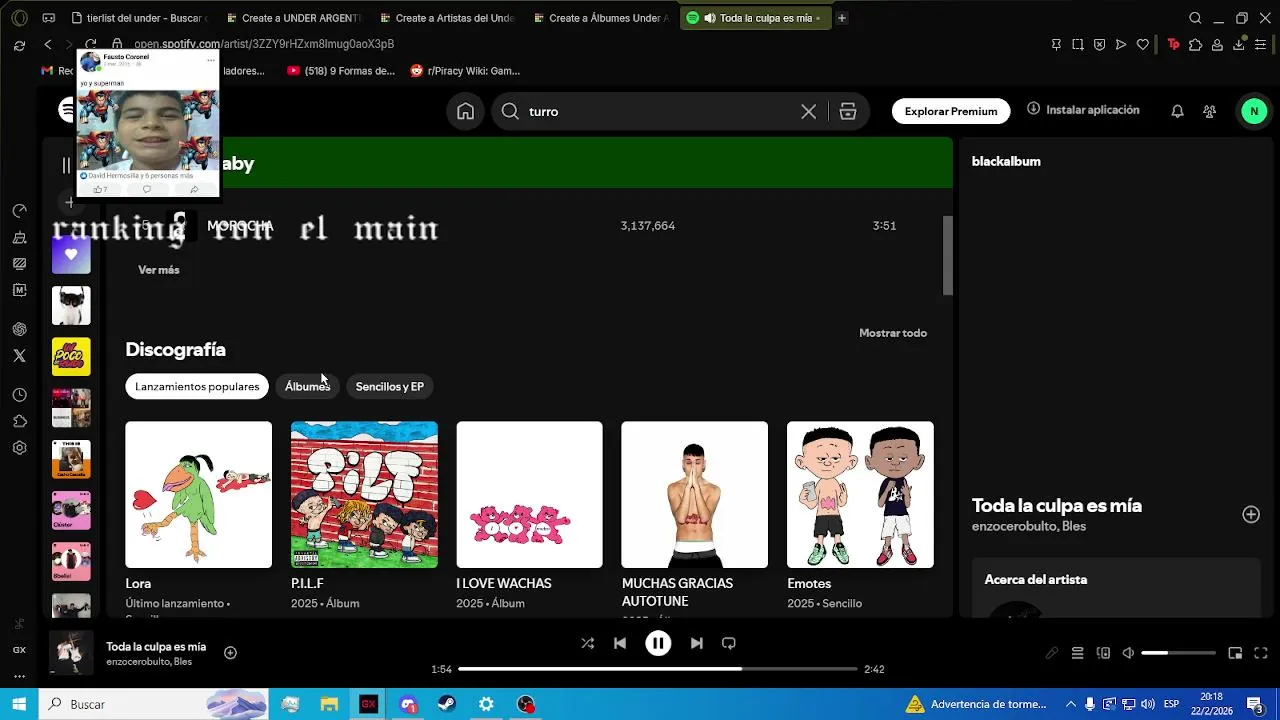Screen dimensions: 1280x720
Task: Open ChatGPT icon in Opera sidebar
Action: pyautogui.click(x=19, y=329)
